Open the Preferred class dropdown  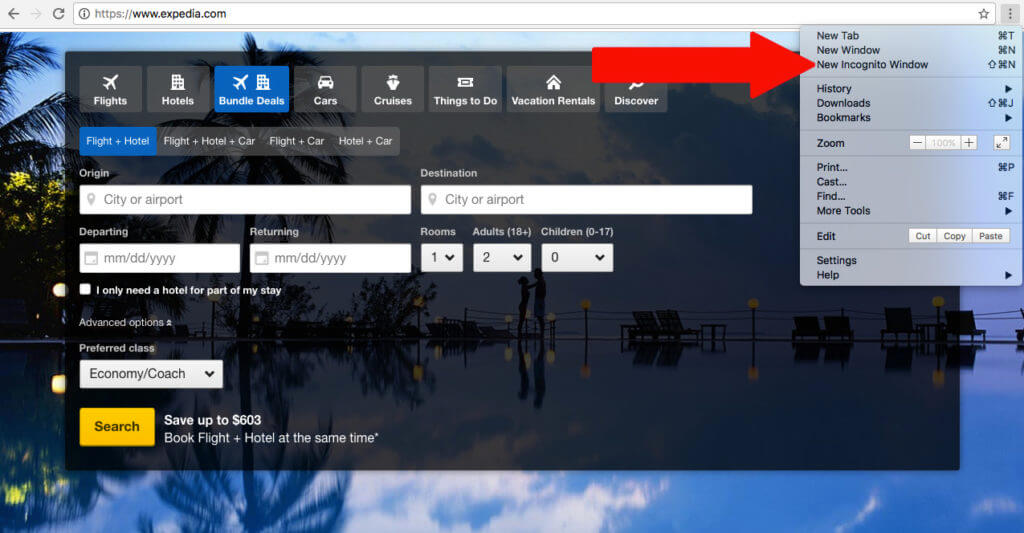[x=151, y=374]
